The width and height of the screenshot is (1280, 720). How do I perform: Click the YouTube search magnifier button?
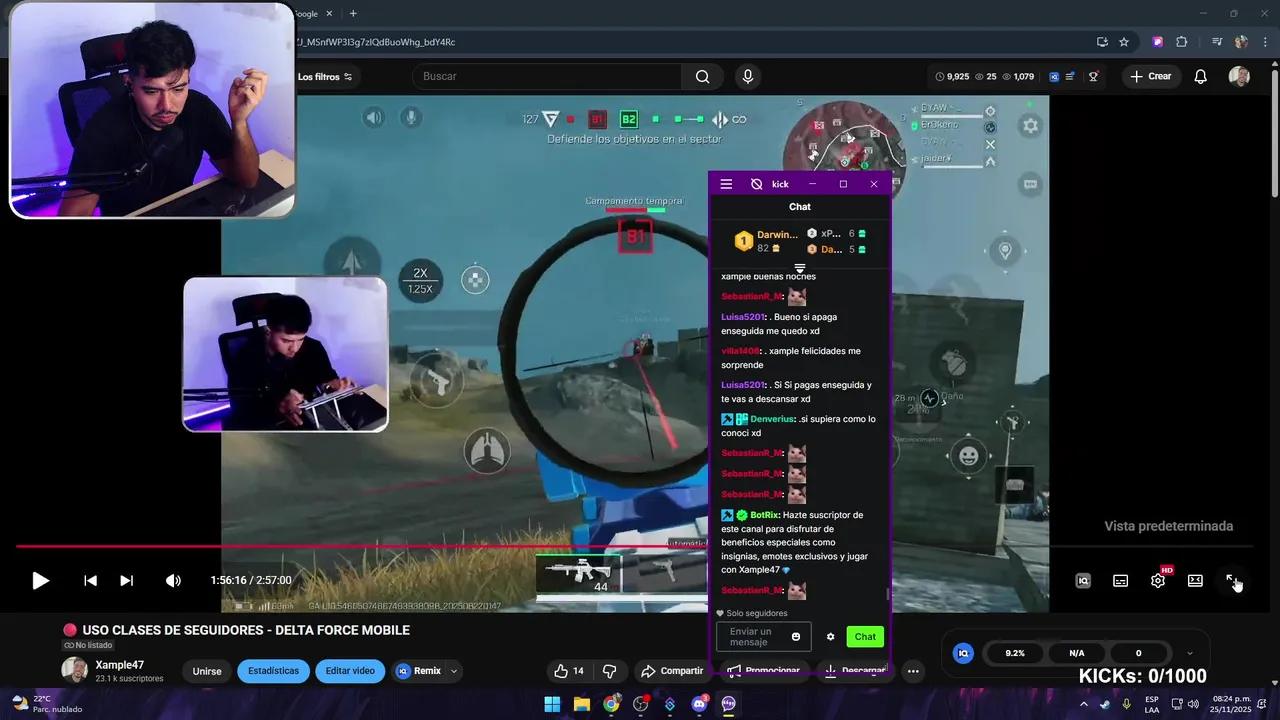point(703,77)
